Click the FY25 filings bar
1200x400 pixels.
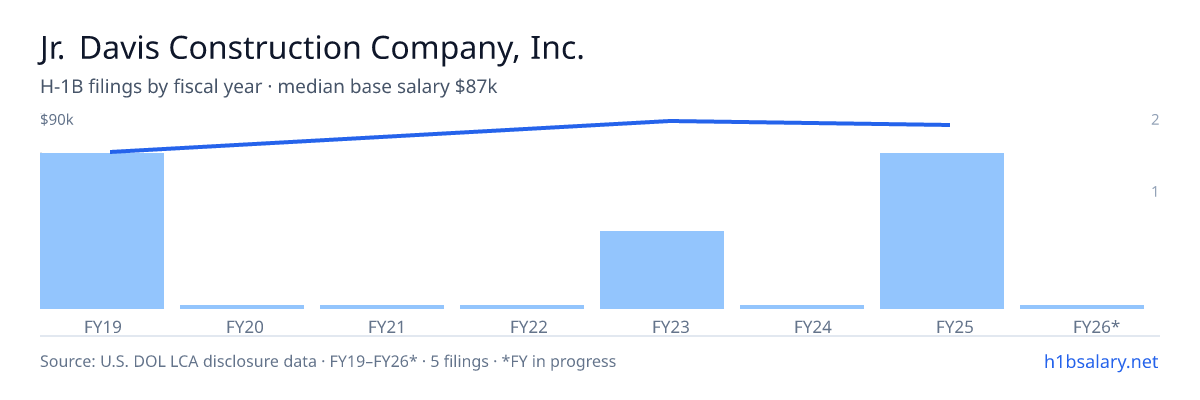(x=942, y=231)
